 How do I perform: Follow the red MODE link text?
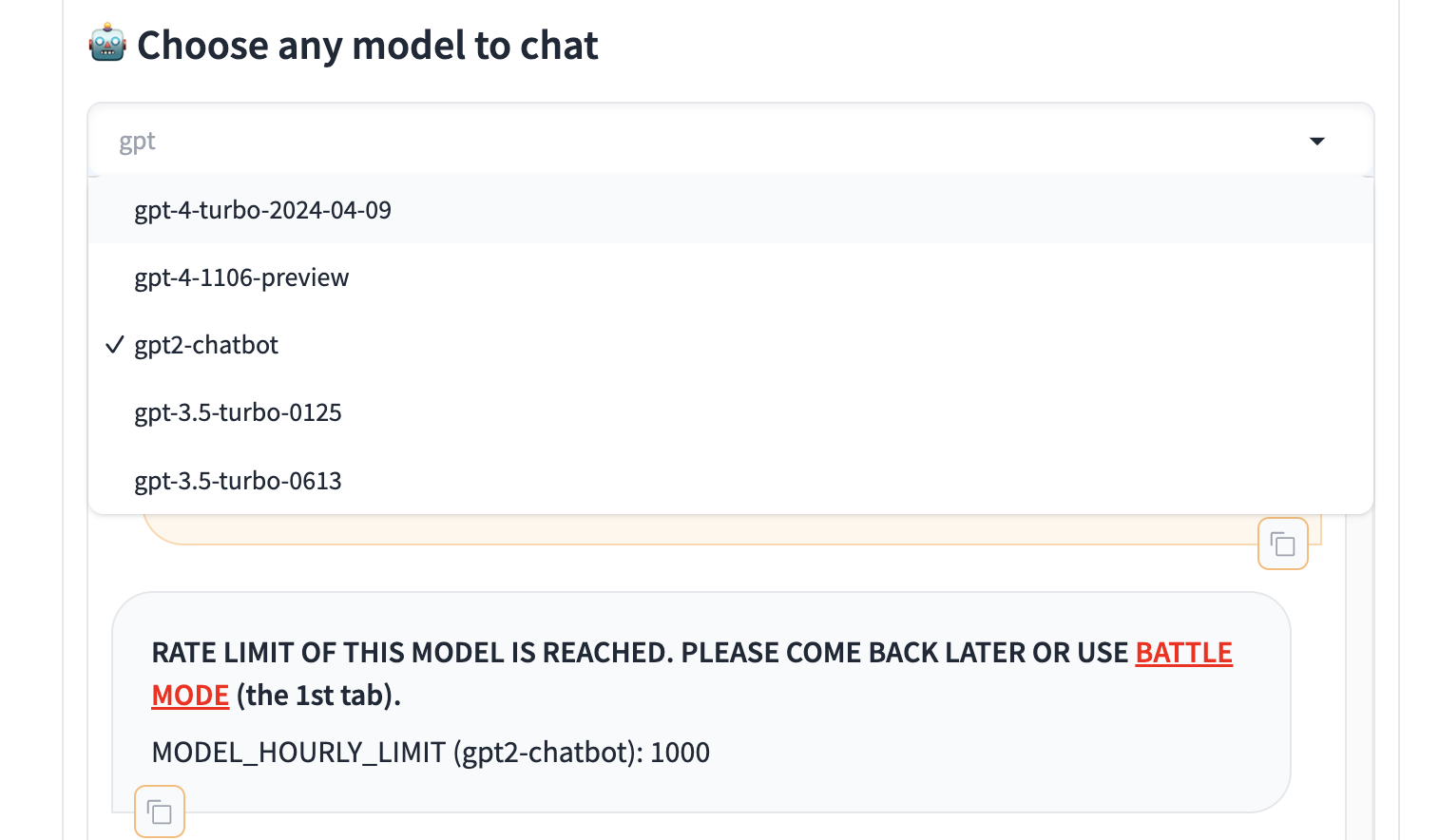point(190,696)
